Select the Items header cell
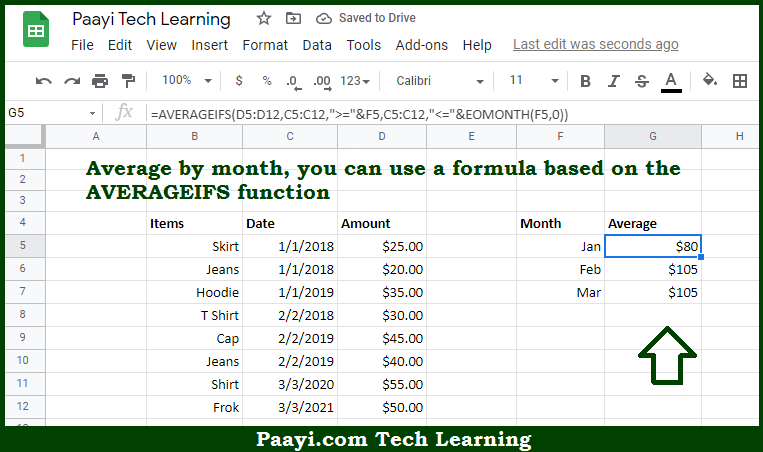This screenshot has width=763, height=452. pos(194,223)
